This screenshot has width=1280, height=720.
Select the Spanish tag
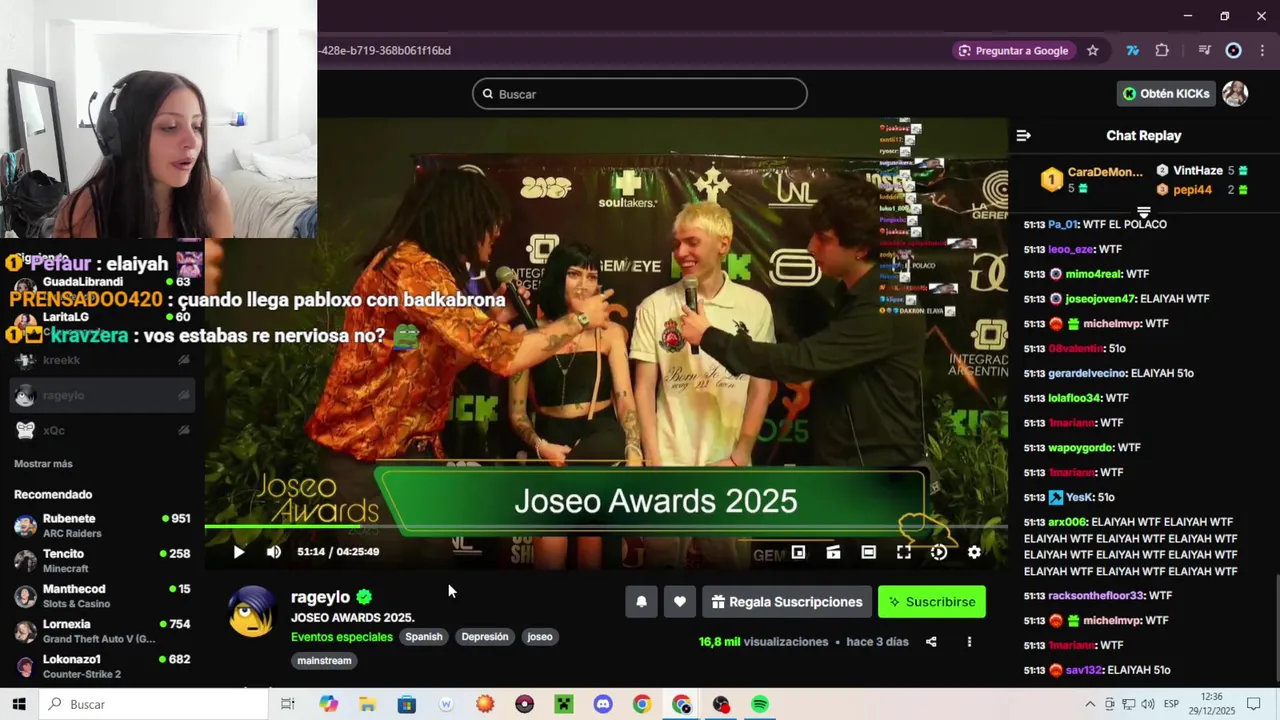(424, 637)
